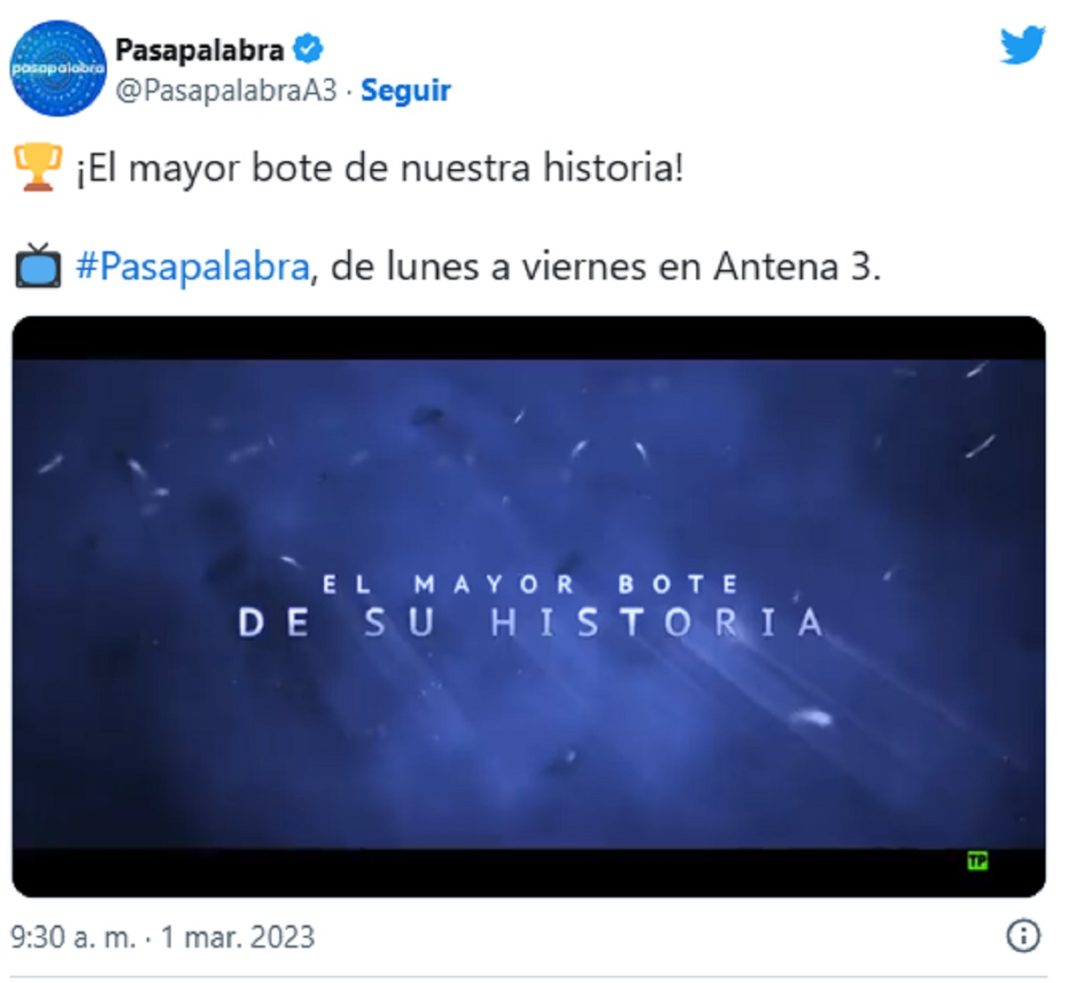Open the @PasapalabraA3 handle
Image resolution: width=1068 pixels, height=983 pixels.
click(226, 90)
